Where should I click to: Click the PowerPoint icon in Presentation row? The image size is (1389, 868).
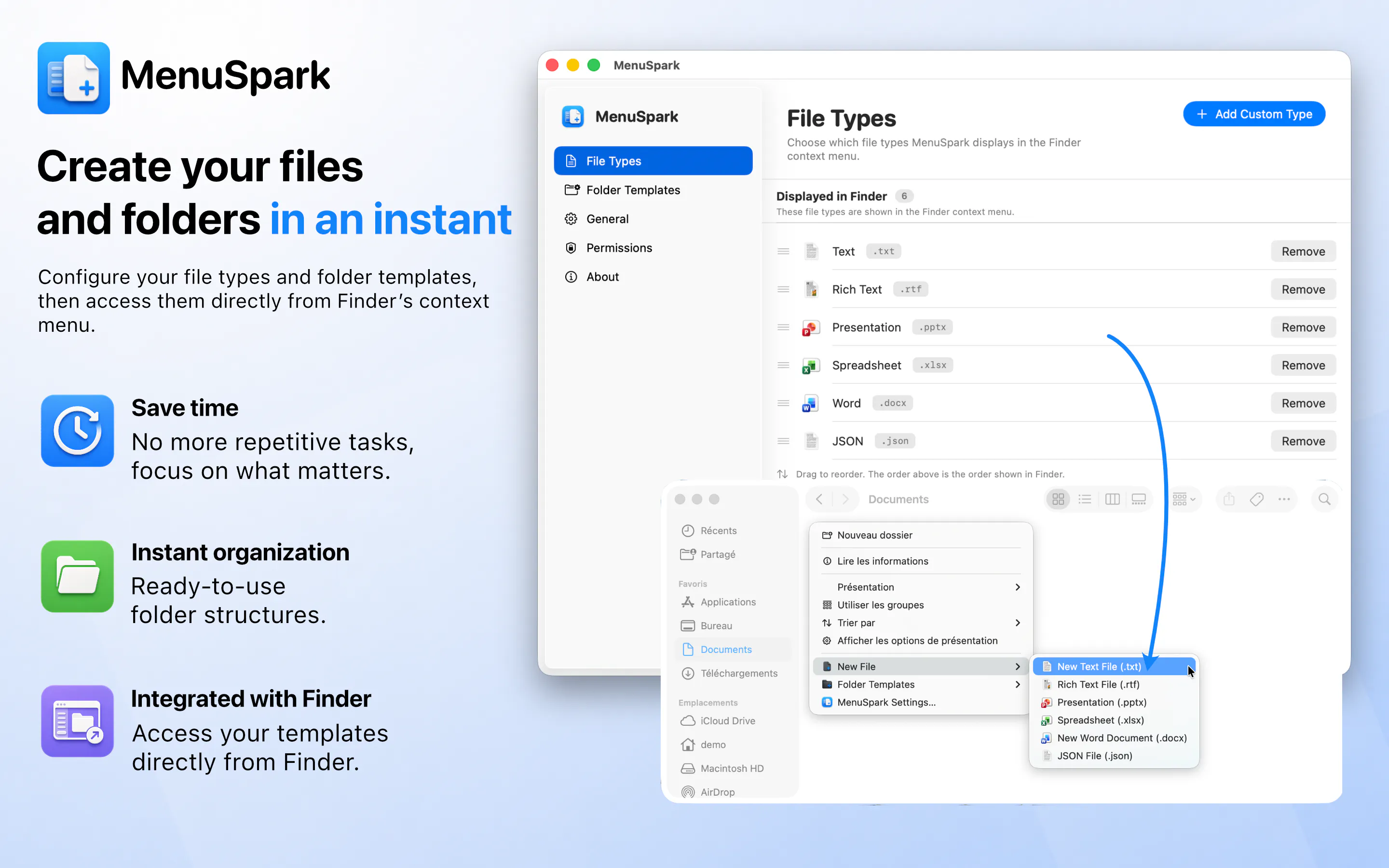point(810,328)
